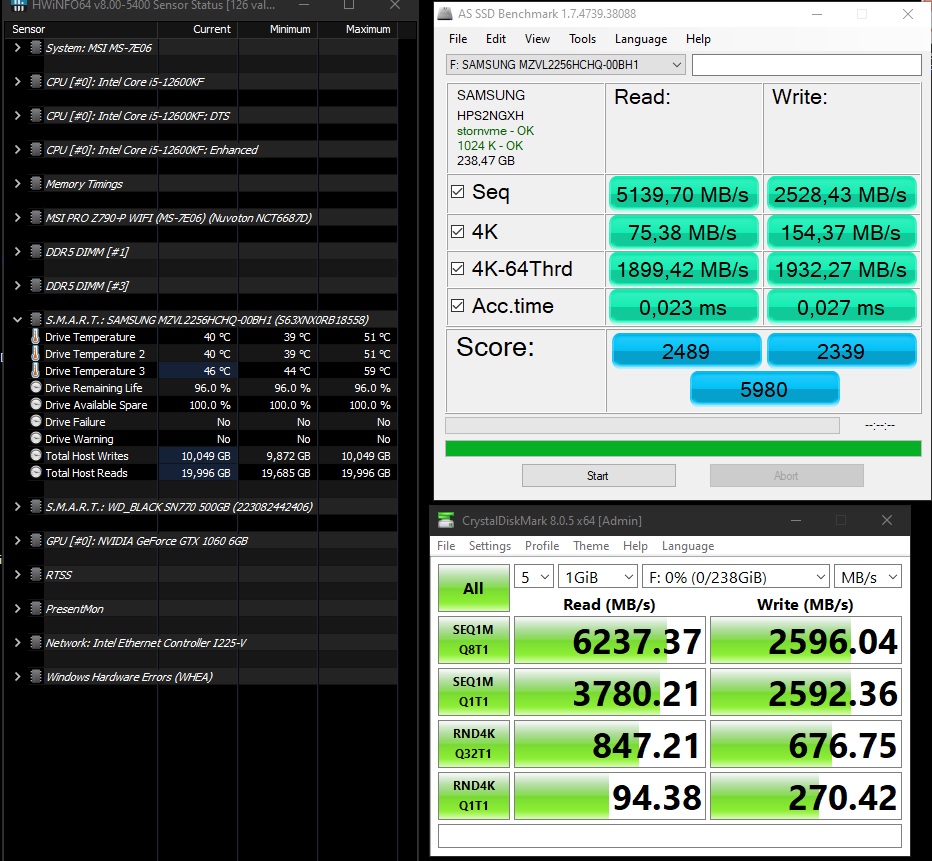Click the green AS SSD overall progress bar
The width and height of the screenshot is (932, 861).
click(683, 448)
